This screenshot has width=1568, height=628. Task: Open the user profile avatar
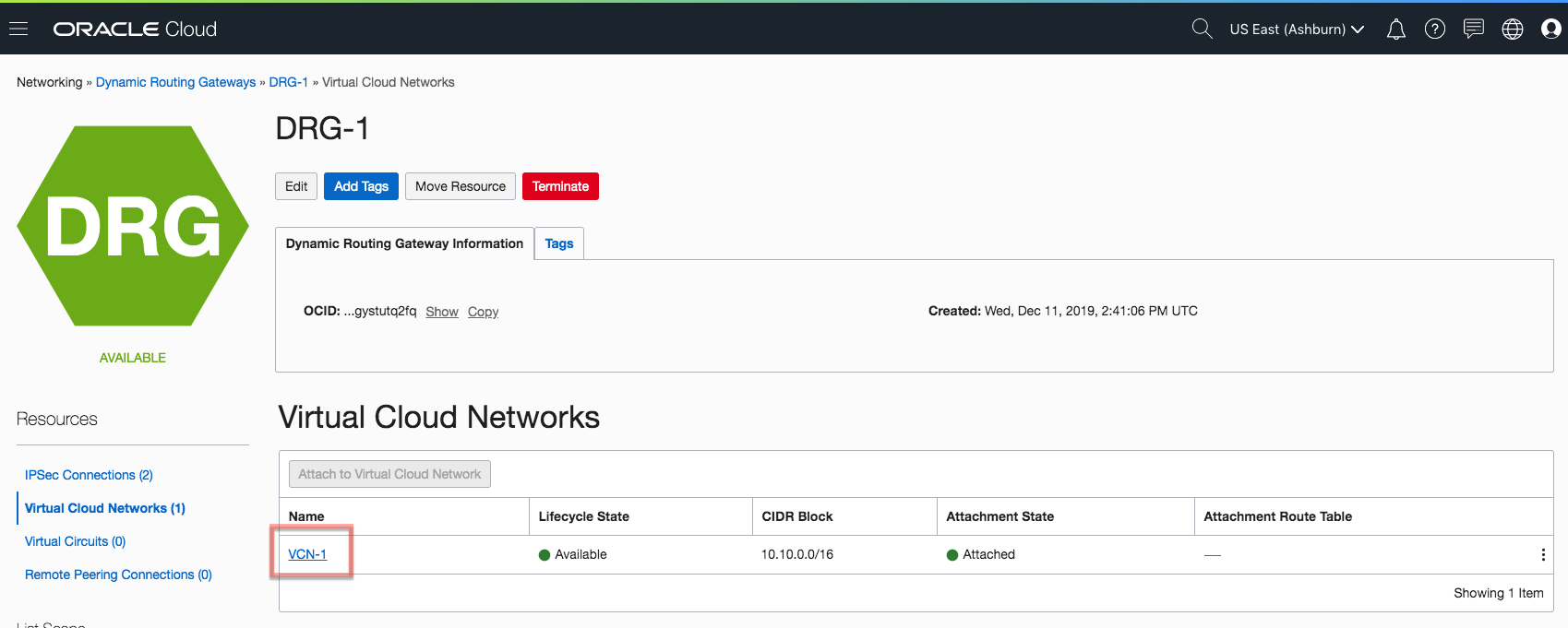coord(1550,30)
